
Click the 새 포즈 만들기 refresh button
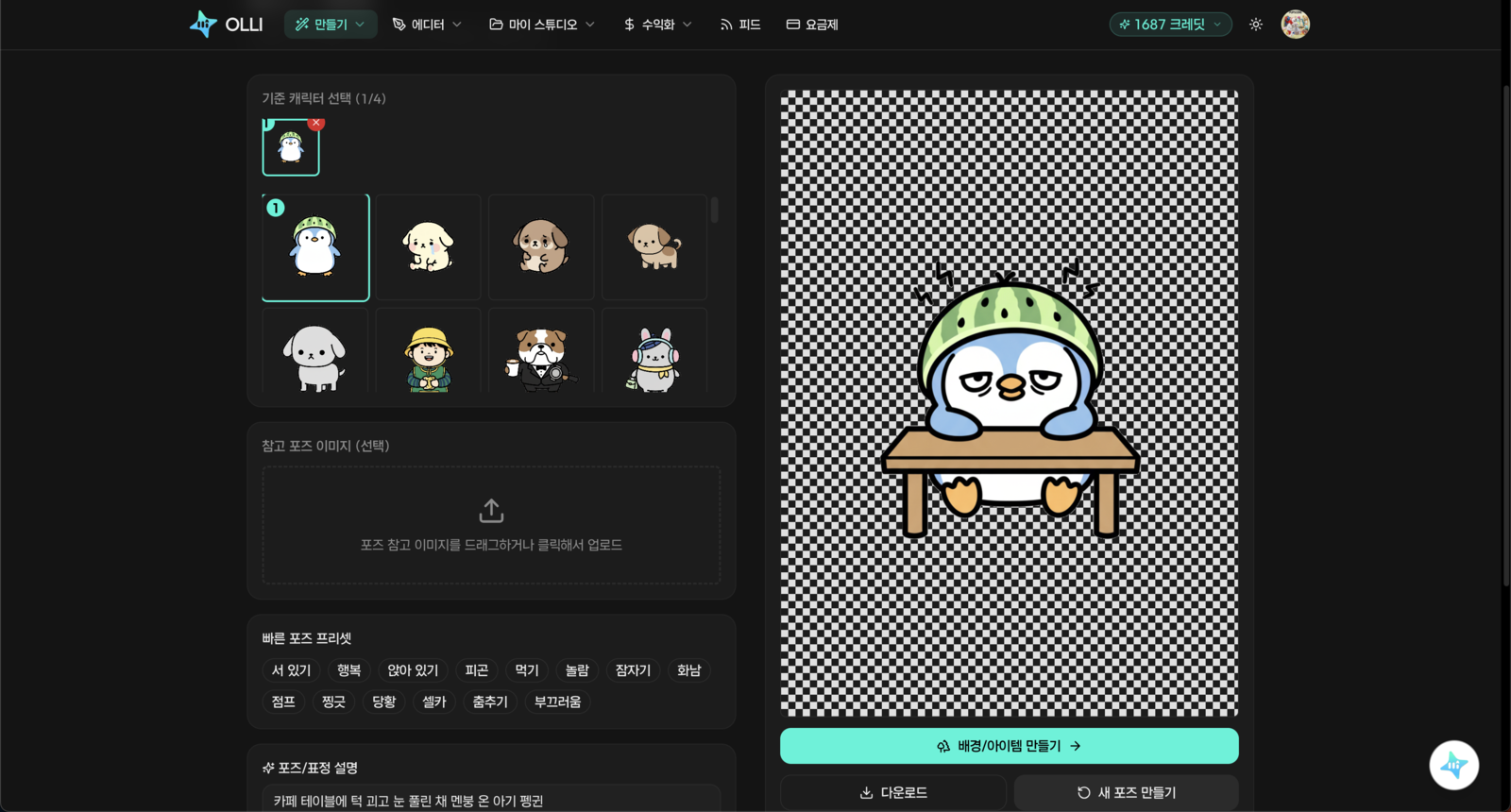coord(1126,792)
